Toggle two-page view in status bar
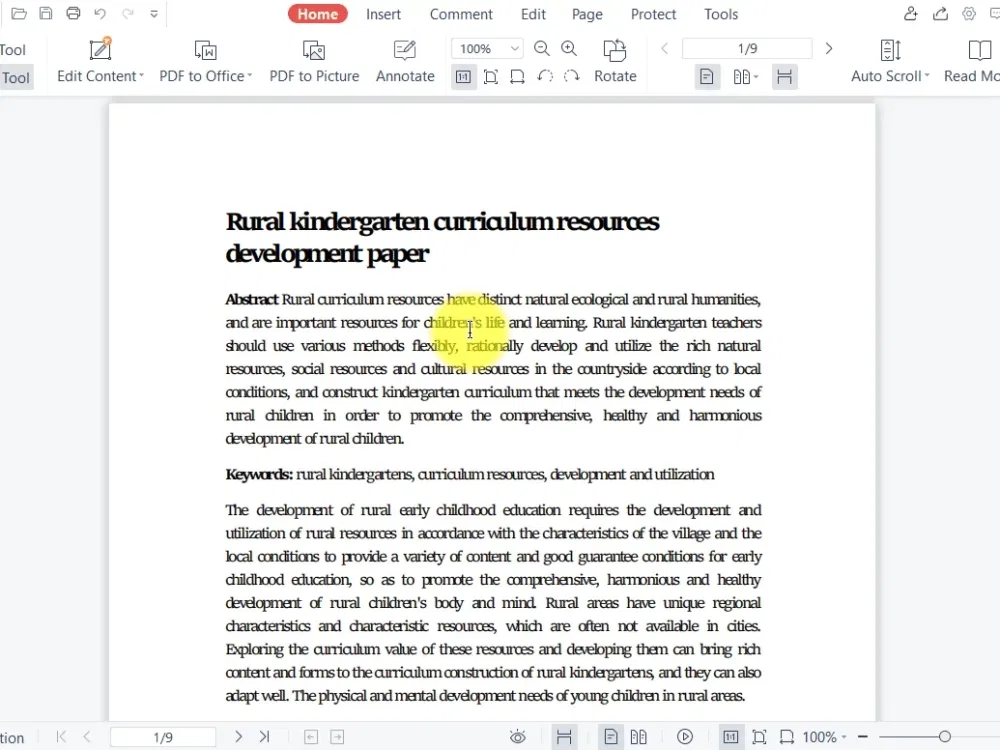 (638, 737)
